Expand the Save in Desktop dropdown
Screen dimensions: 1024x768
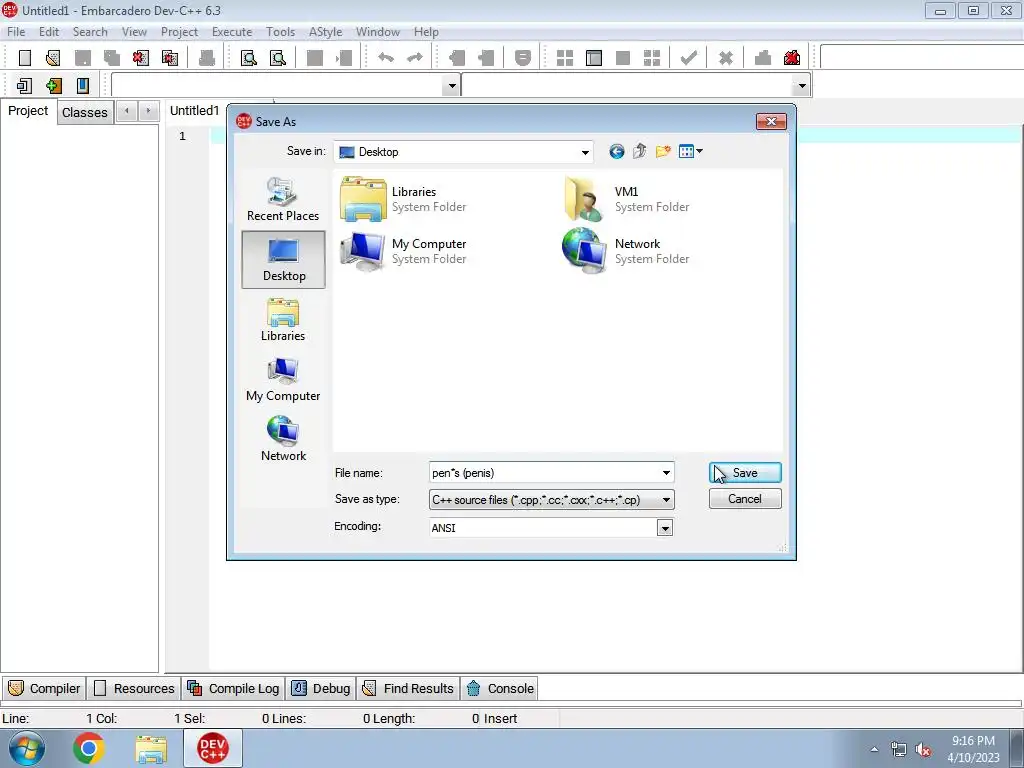[x=585, y=152]
